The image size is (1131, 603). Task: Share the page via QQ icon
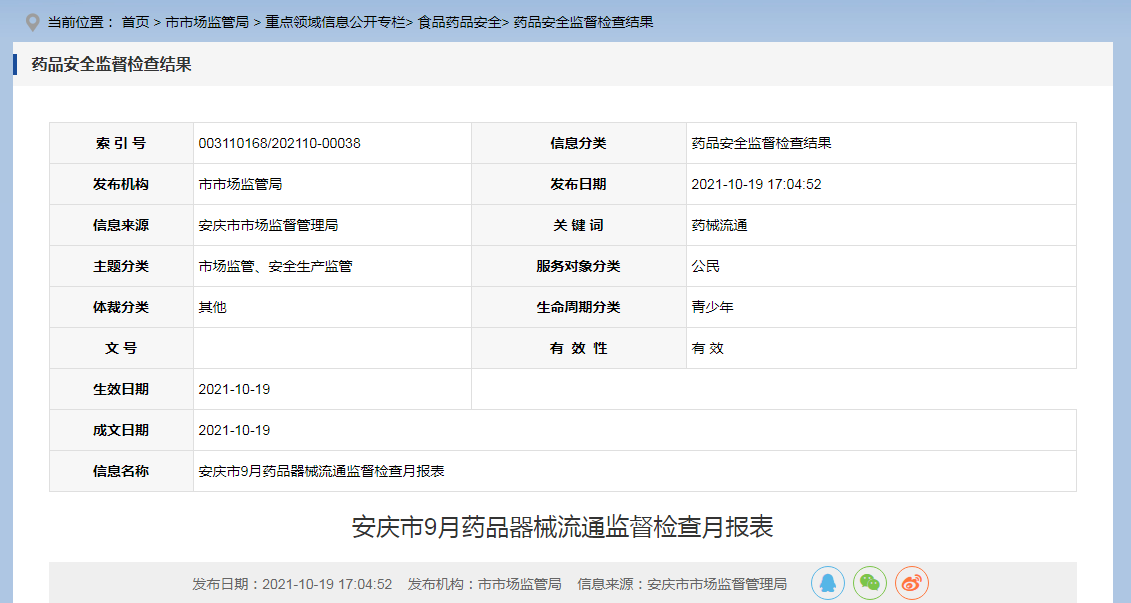827,583
